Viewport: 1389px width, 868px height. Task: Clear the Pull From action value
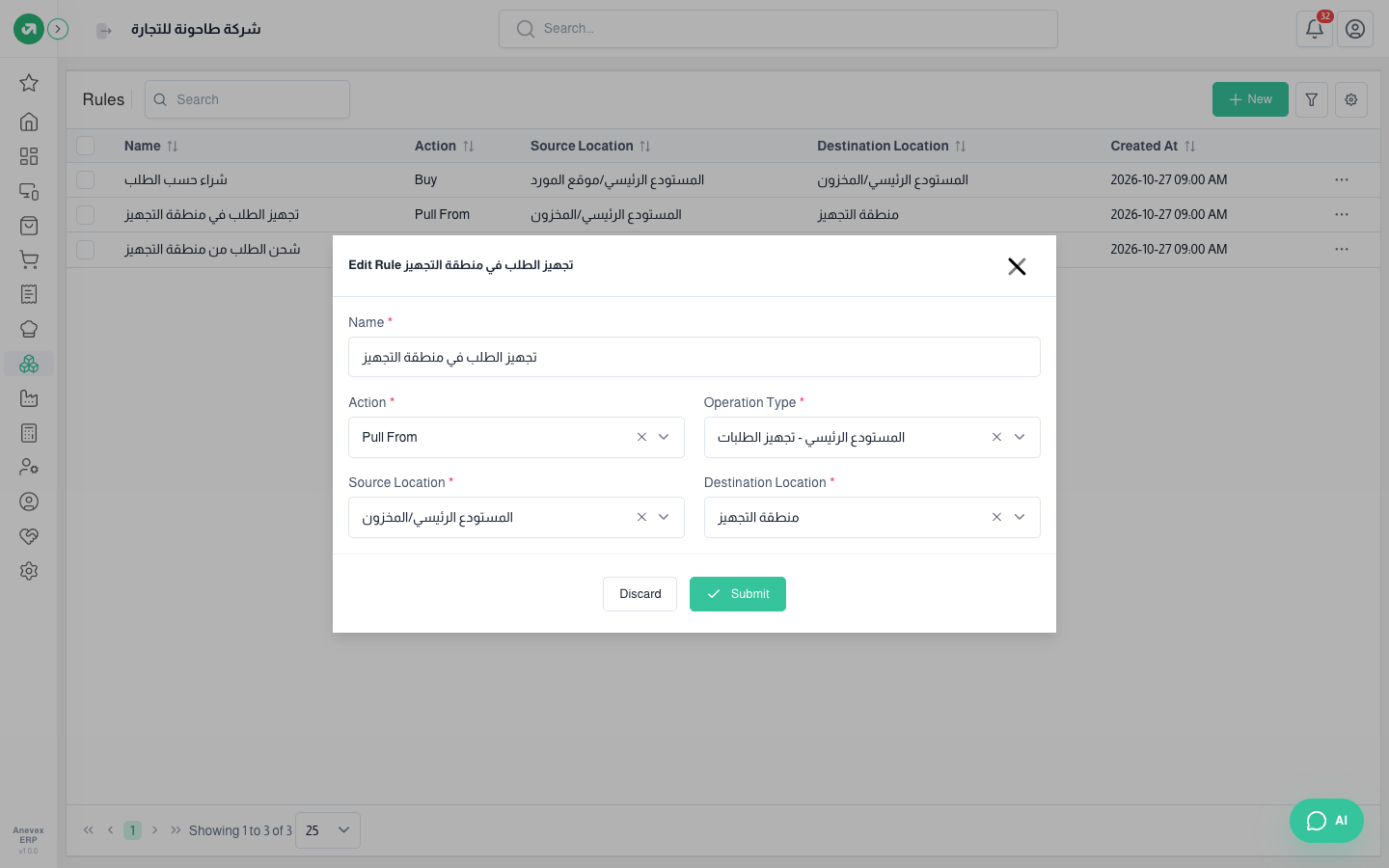pos(641,437)
